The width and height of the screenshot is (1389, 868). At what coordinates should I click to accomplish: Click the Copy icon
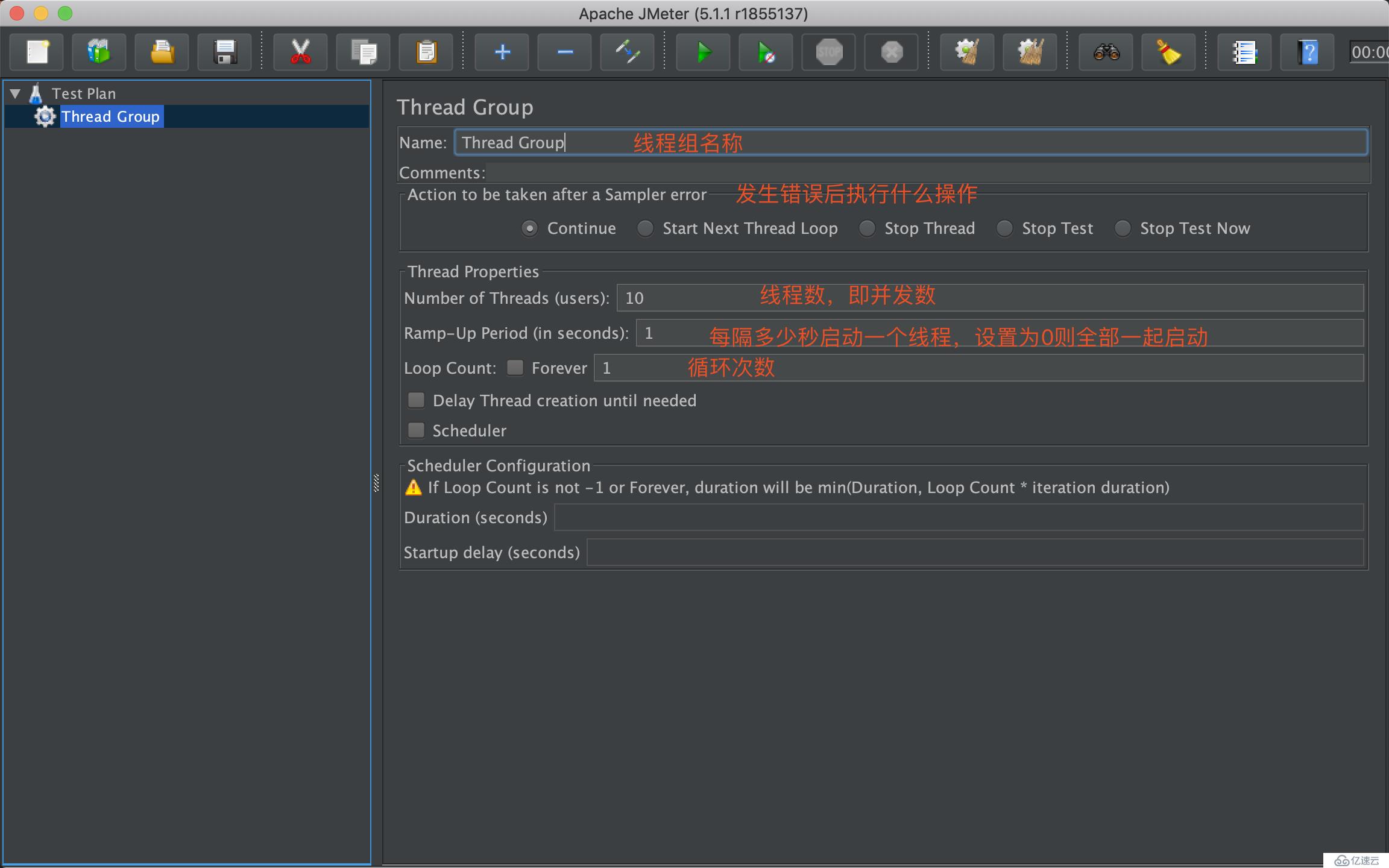364,52
